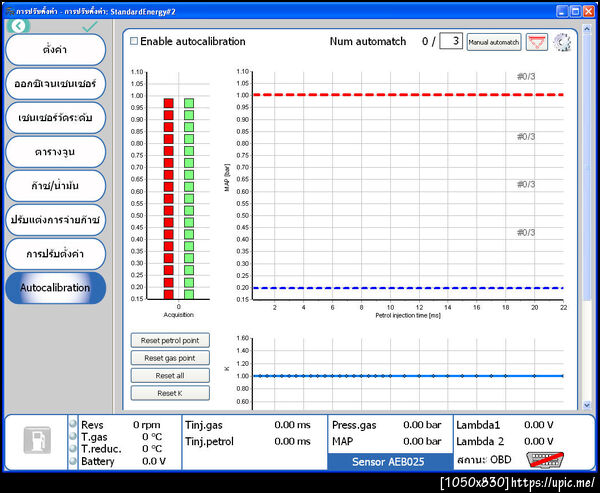The image size is (600, 493).
Task: Click the scrollbar down arrow
Action: point(587,405)
